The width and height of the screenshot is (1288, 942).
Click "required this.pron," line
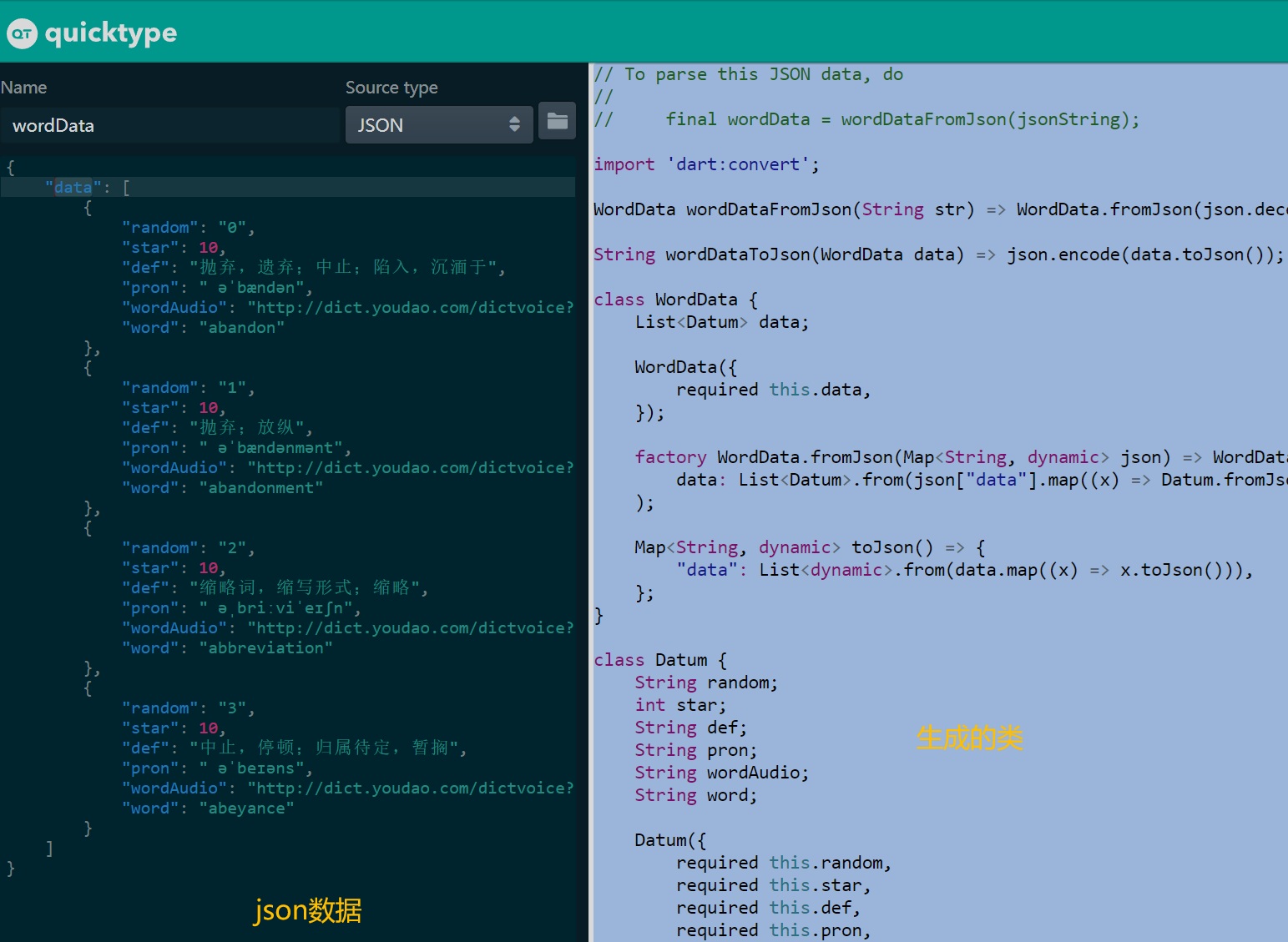tap(774, 930)
